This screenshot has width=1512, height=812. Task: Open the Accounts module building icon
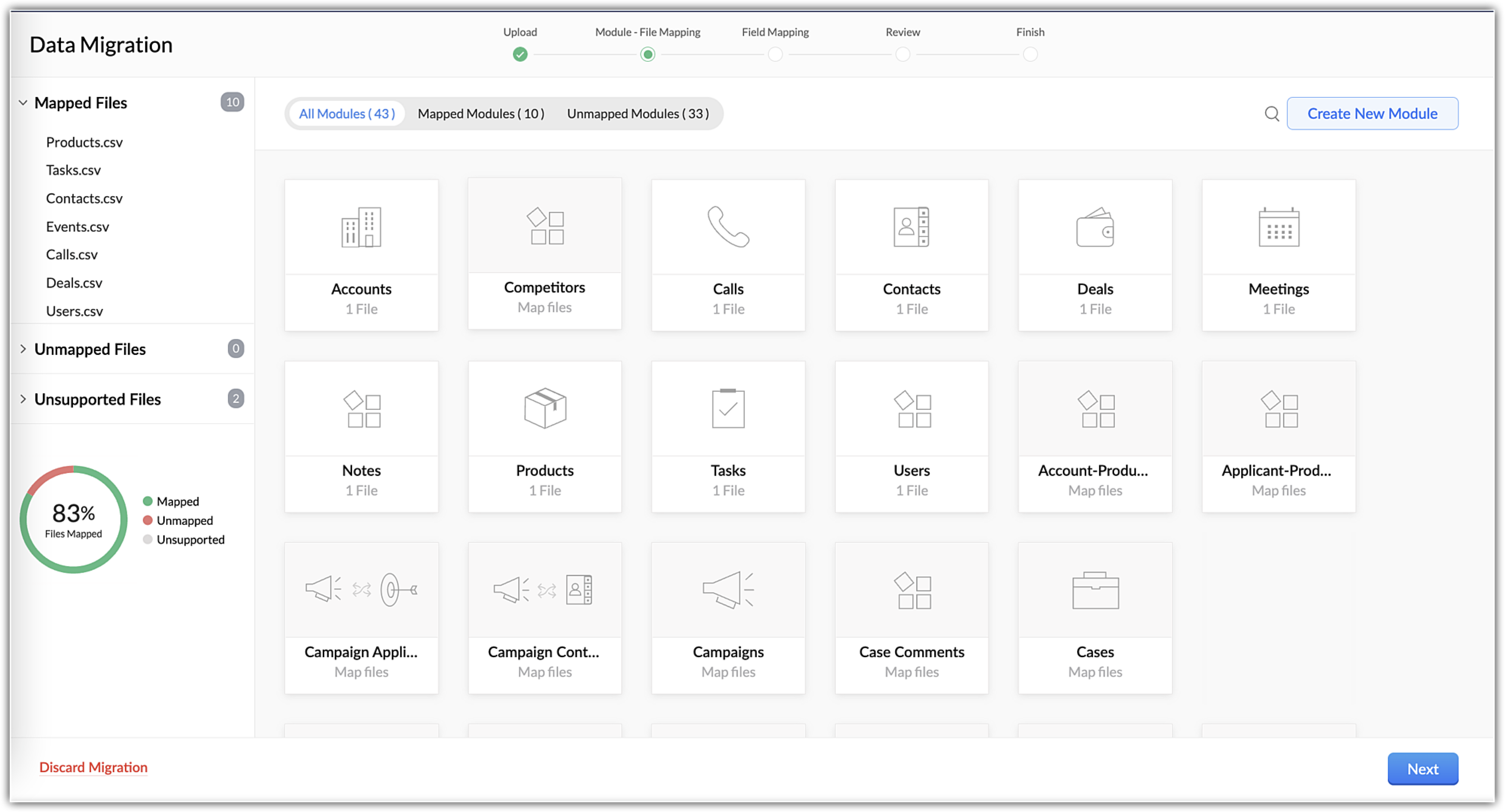click(x=361, y=227)
